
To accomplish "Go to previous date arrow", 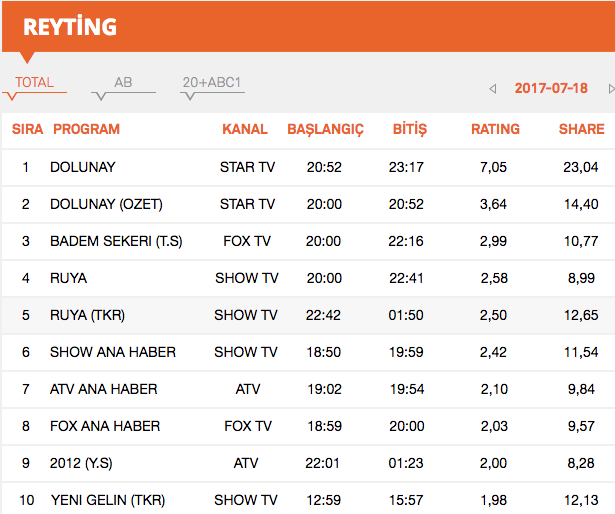I will [x=492, y=89].
